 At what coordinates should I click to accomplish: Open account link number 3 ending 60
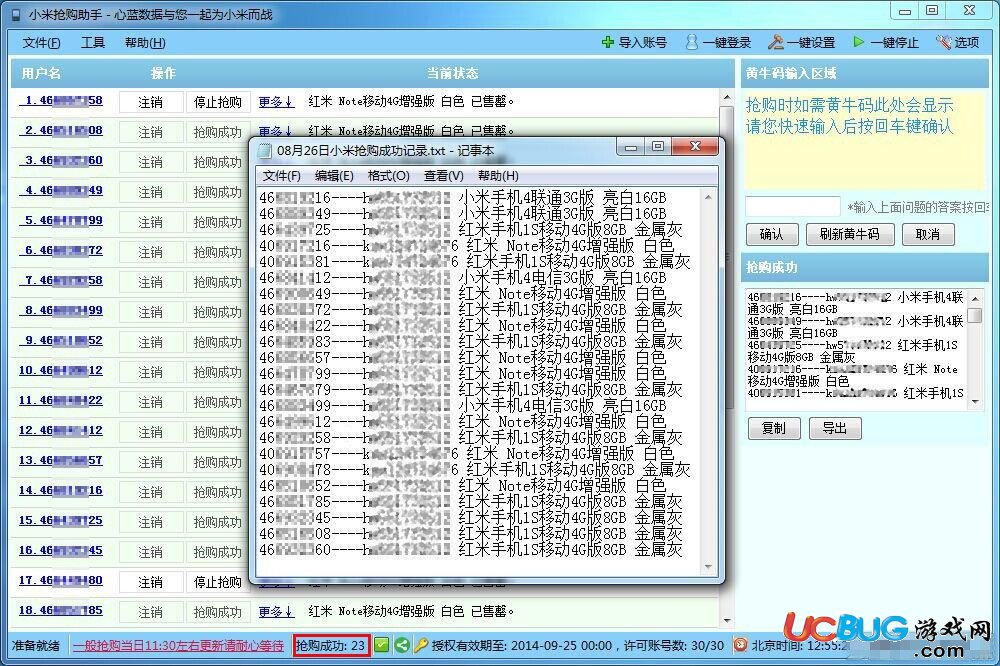[x=63, y=160]
